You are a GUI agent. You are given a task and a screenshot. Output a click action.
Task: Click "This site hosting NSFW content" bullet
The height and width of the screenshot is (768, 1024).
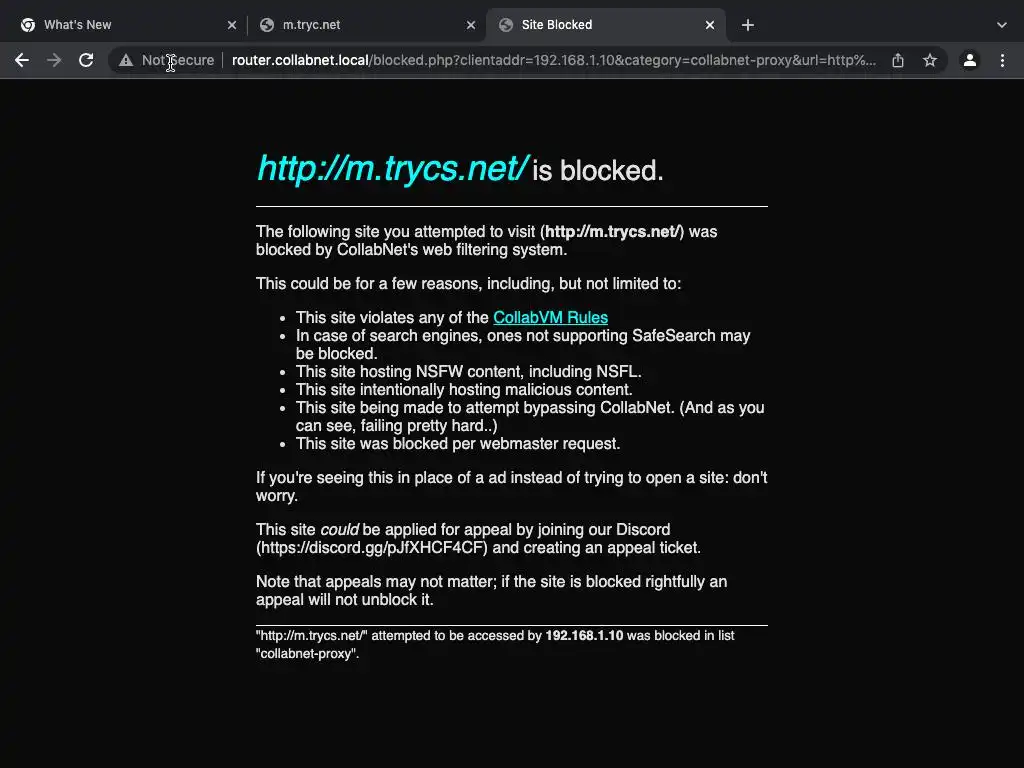pos(468,372)
